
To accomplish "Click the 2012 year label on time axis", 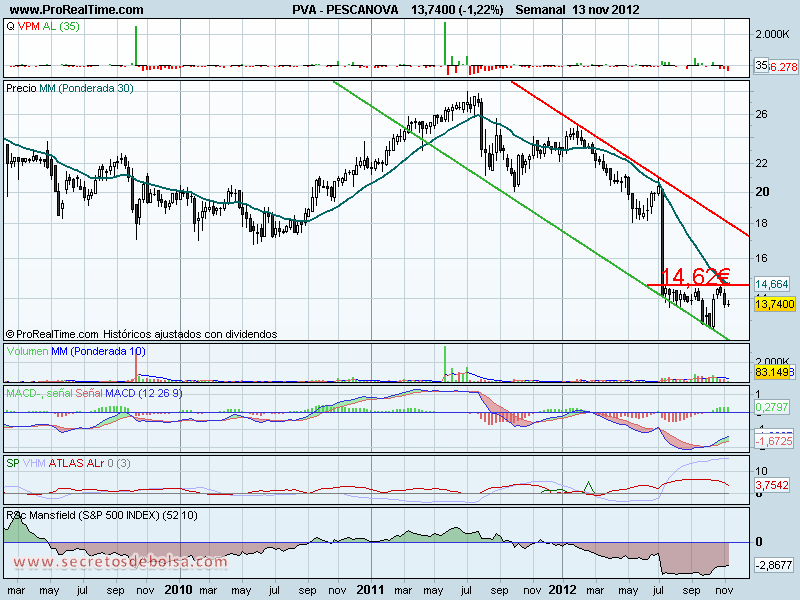I will 562,590.
